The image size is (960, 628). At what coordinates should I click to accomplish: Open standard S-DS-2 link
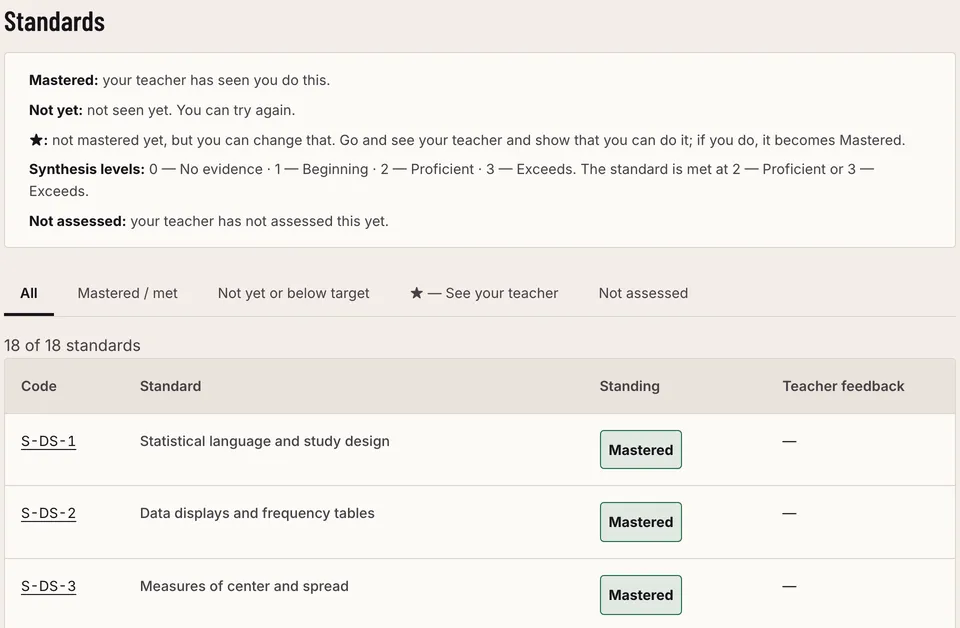click(x=48, y=514)
